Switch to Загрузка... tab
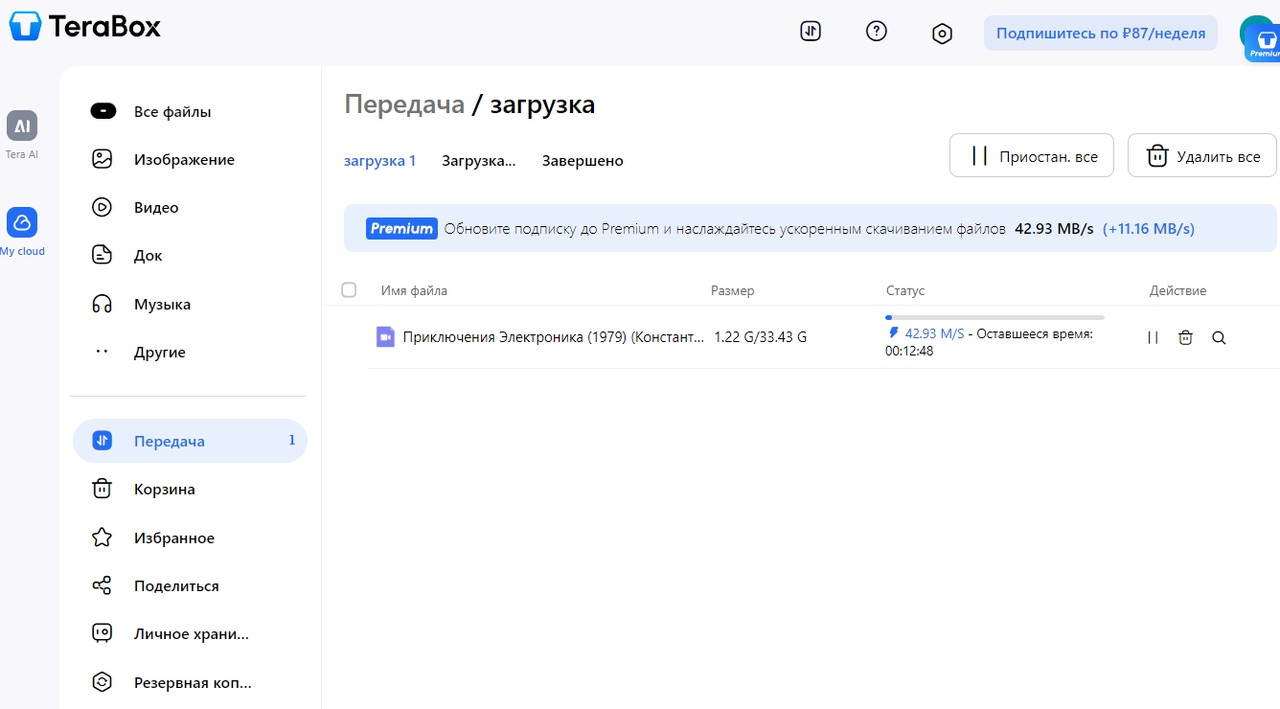This screenshot has width=1280, height=709. pos(479,161)
